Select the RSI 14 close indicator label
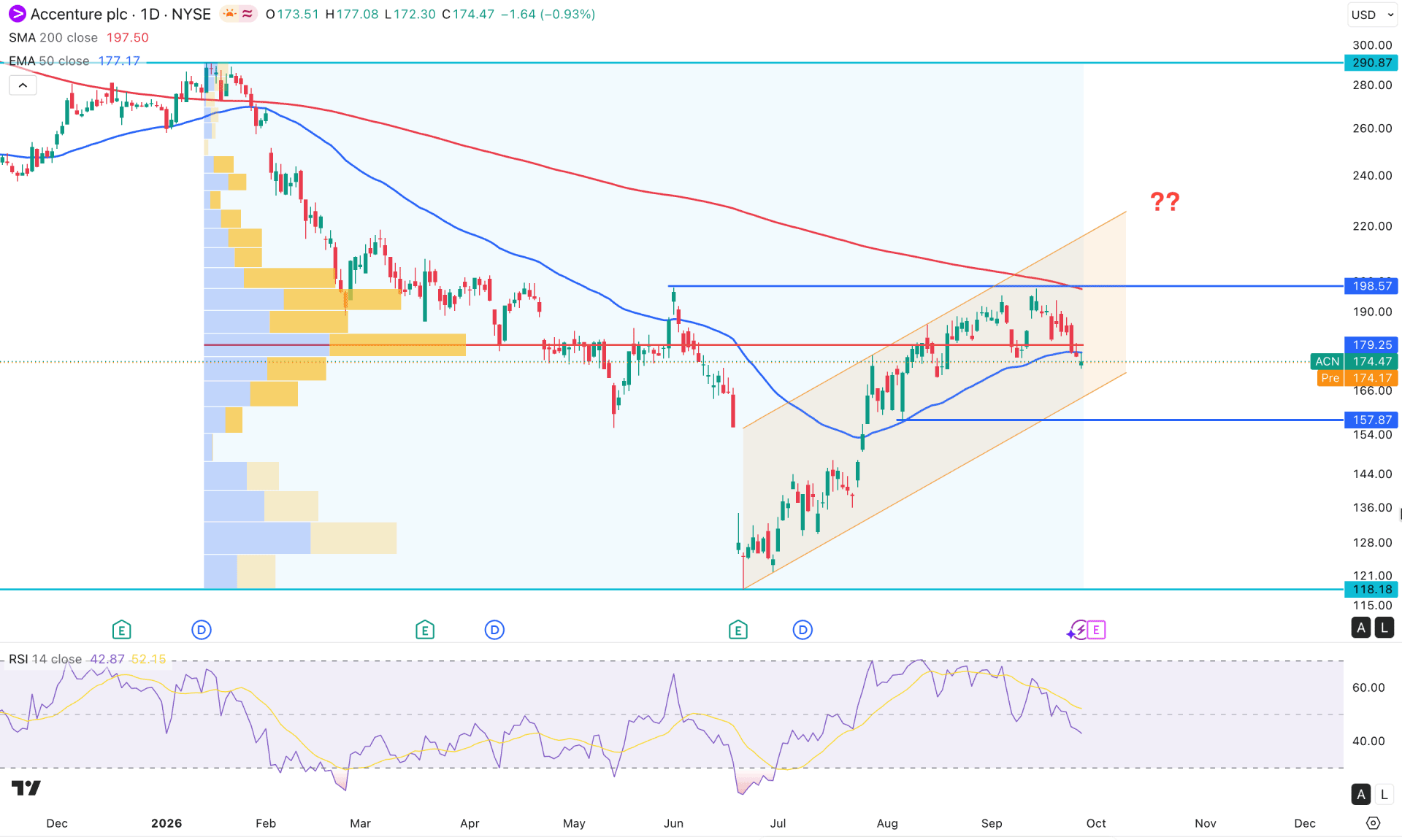Viewport: 1402px width, 840px height. coord(45,659)
